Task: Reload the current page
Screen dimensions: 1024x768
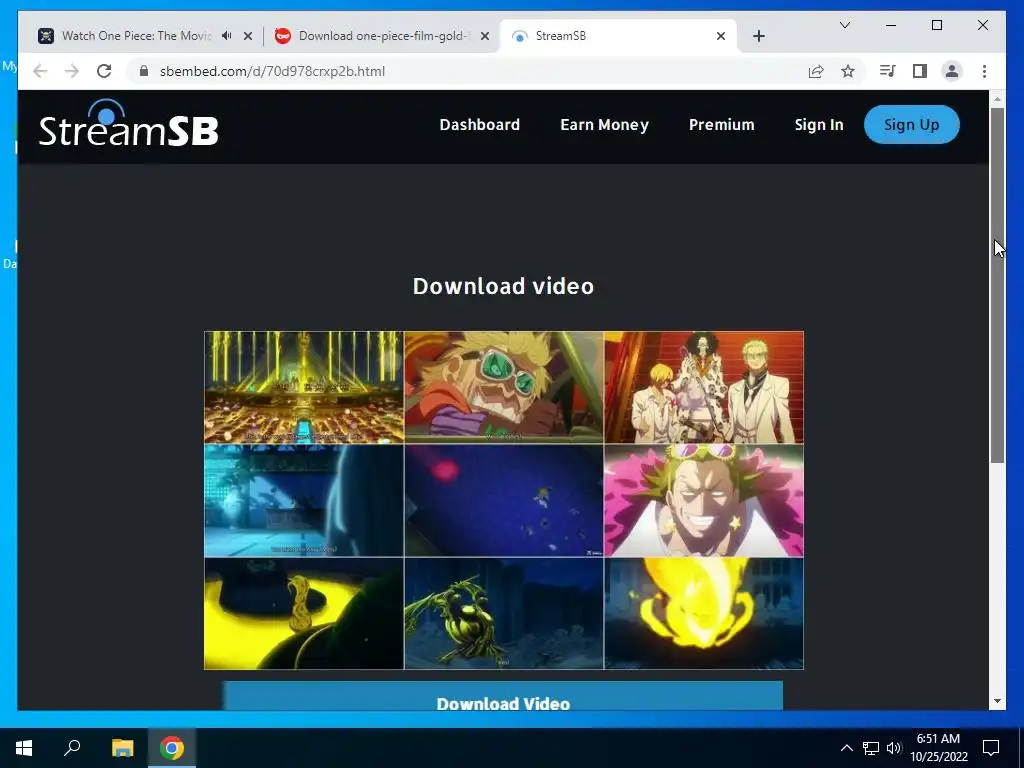Action: 104,71
